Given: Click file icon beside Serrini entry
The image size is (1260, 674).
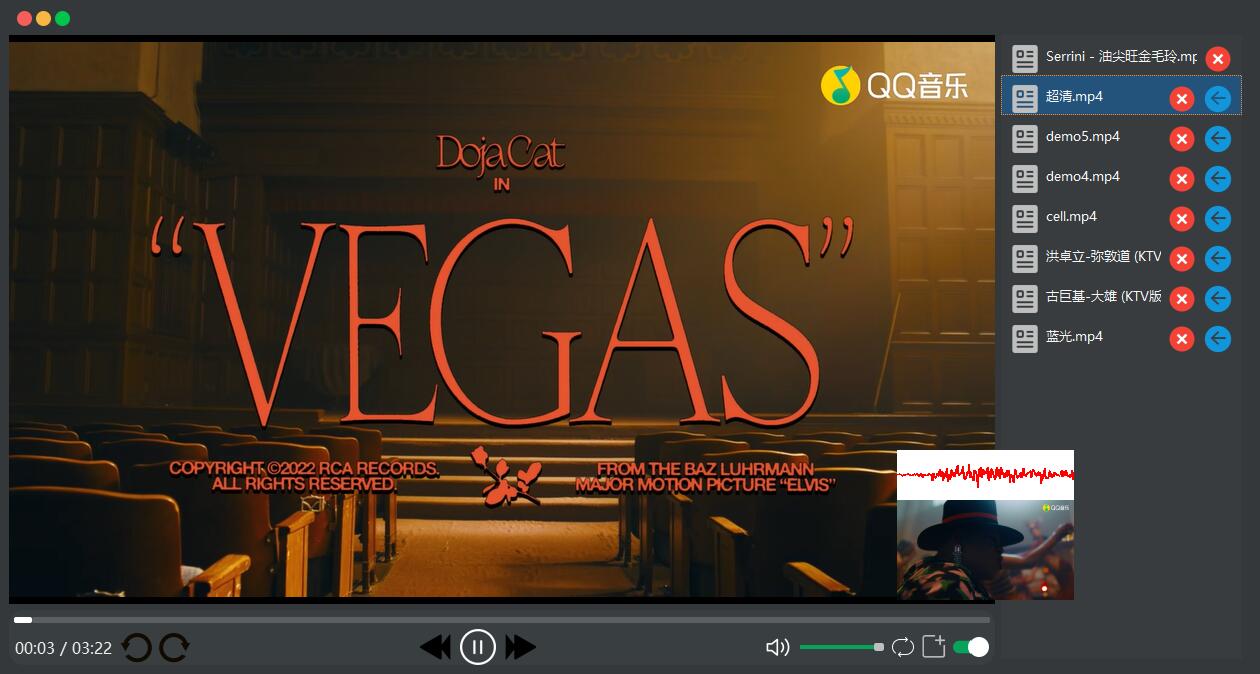Looking at the screenshot, I should click(1025, 59).
